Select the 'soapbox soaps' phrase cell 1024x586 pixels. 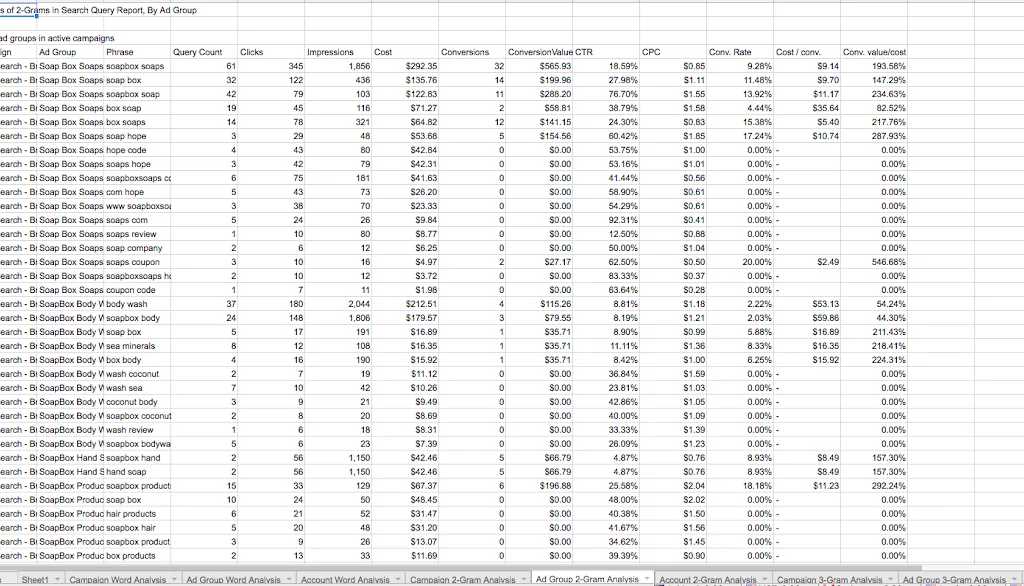pos(137,66)
